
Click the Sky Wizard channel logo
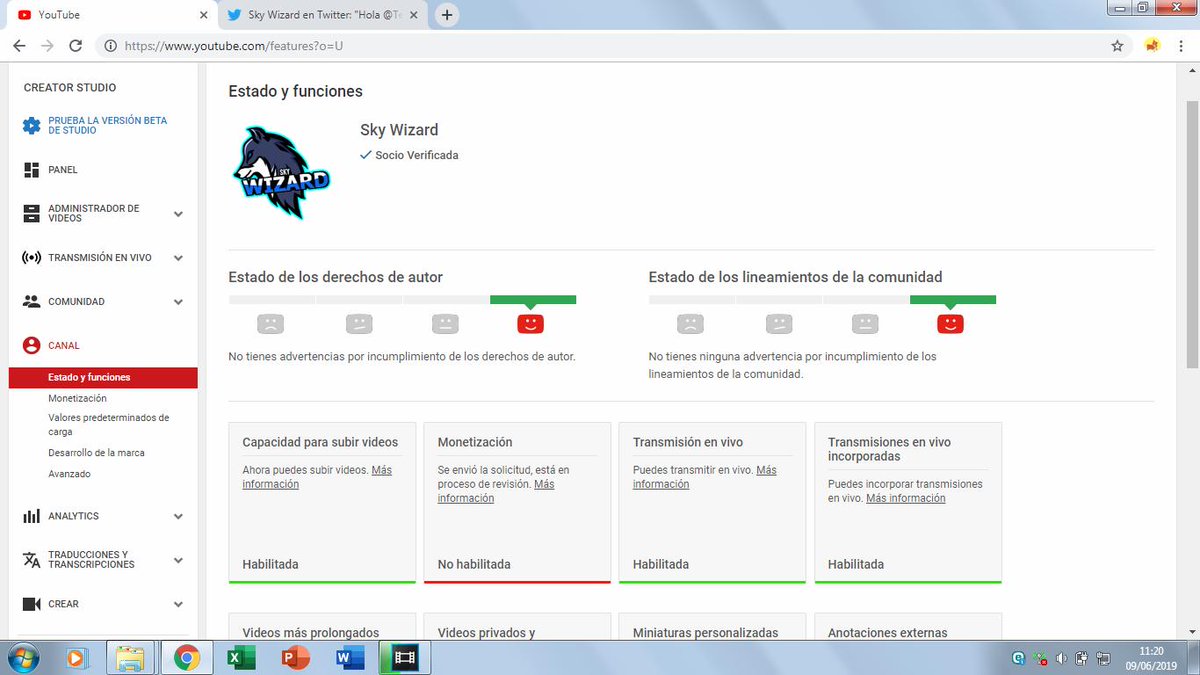[281, 172]
